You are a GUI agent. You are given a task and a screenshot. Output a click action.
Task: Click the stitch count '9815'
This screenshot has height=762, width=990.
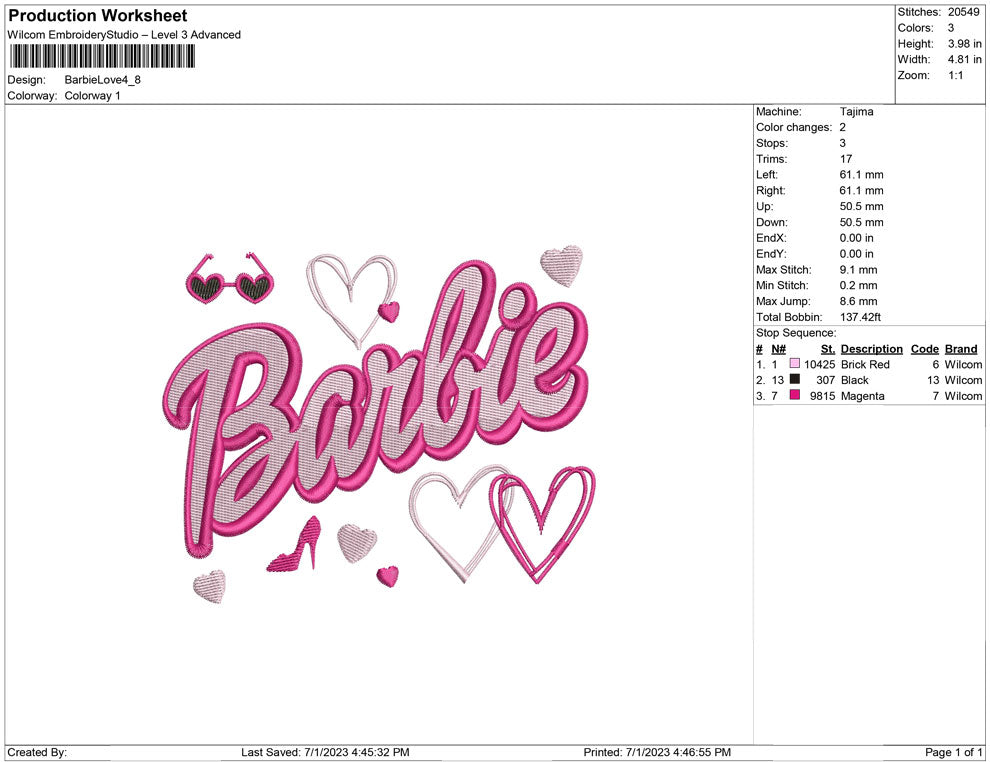click(x=823, y=396)
